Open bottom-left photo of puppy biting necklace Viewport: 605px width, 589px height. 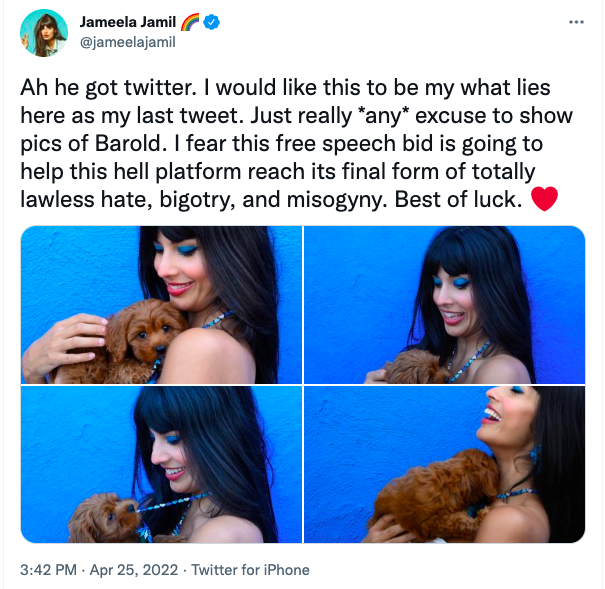coord(161,464)
